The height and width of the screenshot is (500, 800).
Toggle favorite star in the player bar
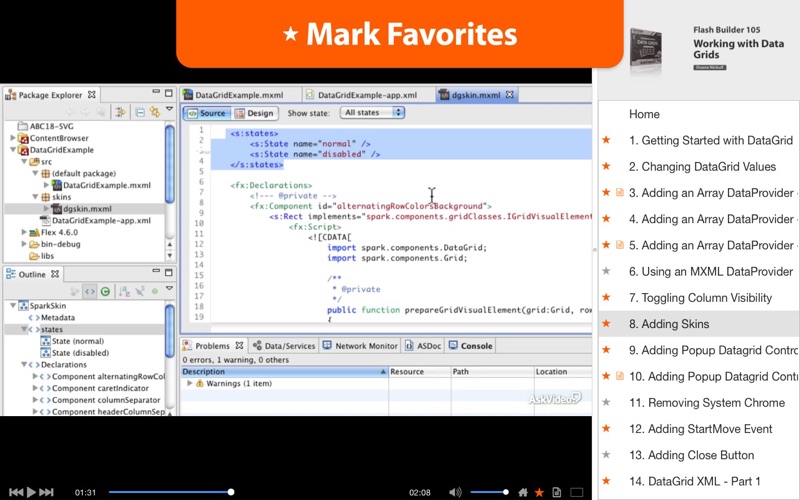(x=539, y=492)
